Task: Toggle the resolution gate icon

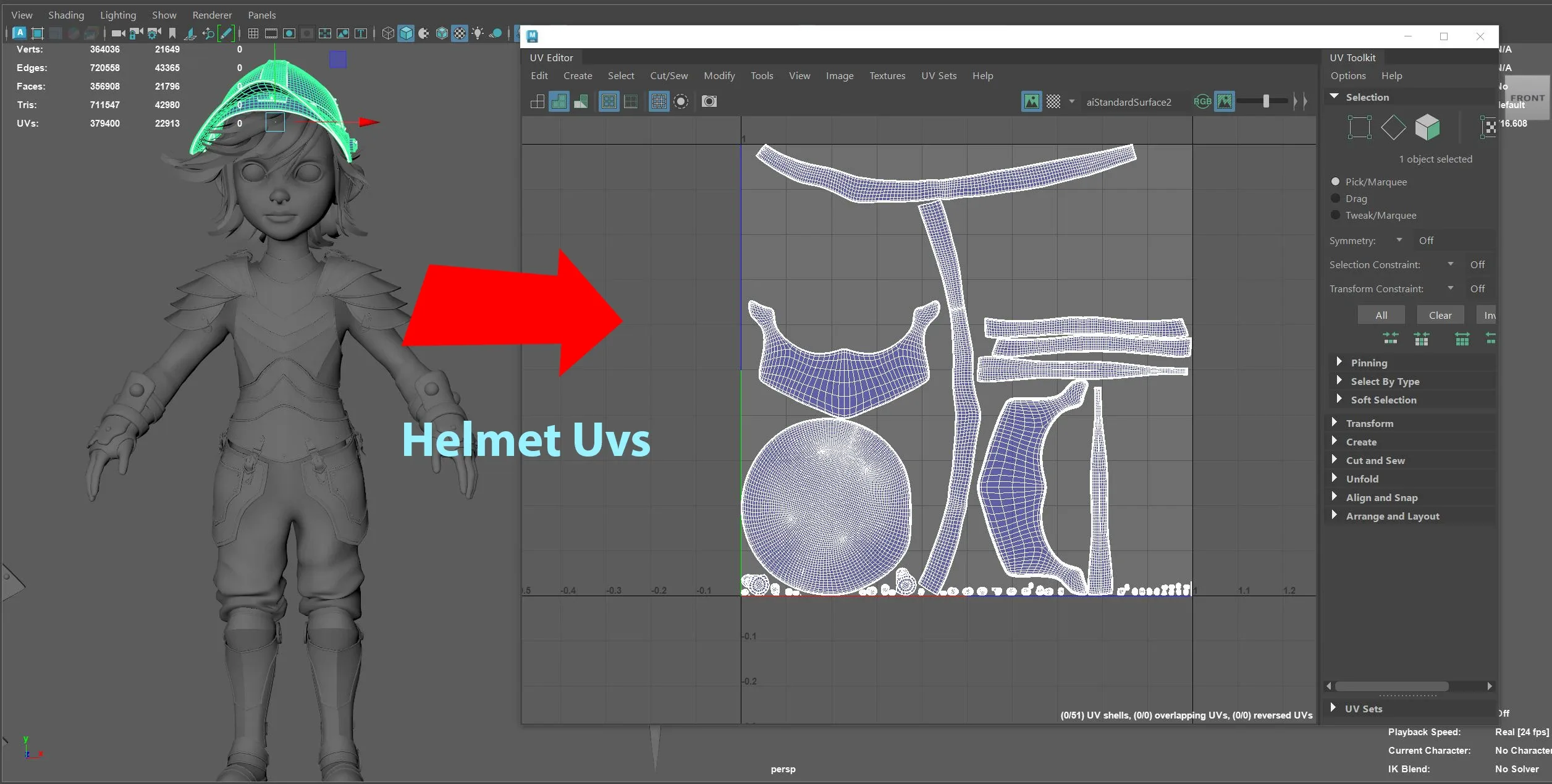Action: 289,33
